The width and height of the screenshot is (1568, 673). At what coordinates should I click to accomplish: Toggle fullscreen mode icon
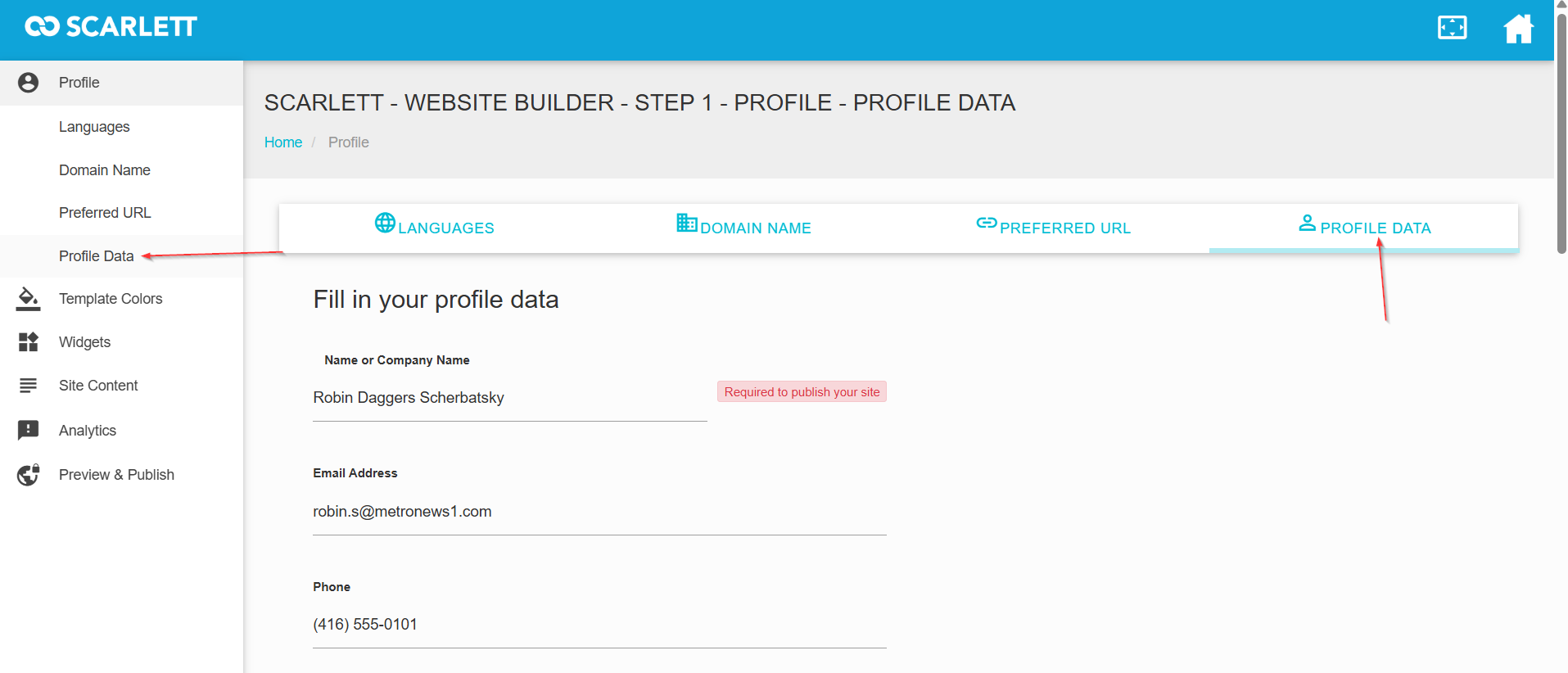(1452, 28)
